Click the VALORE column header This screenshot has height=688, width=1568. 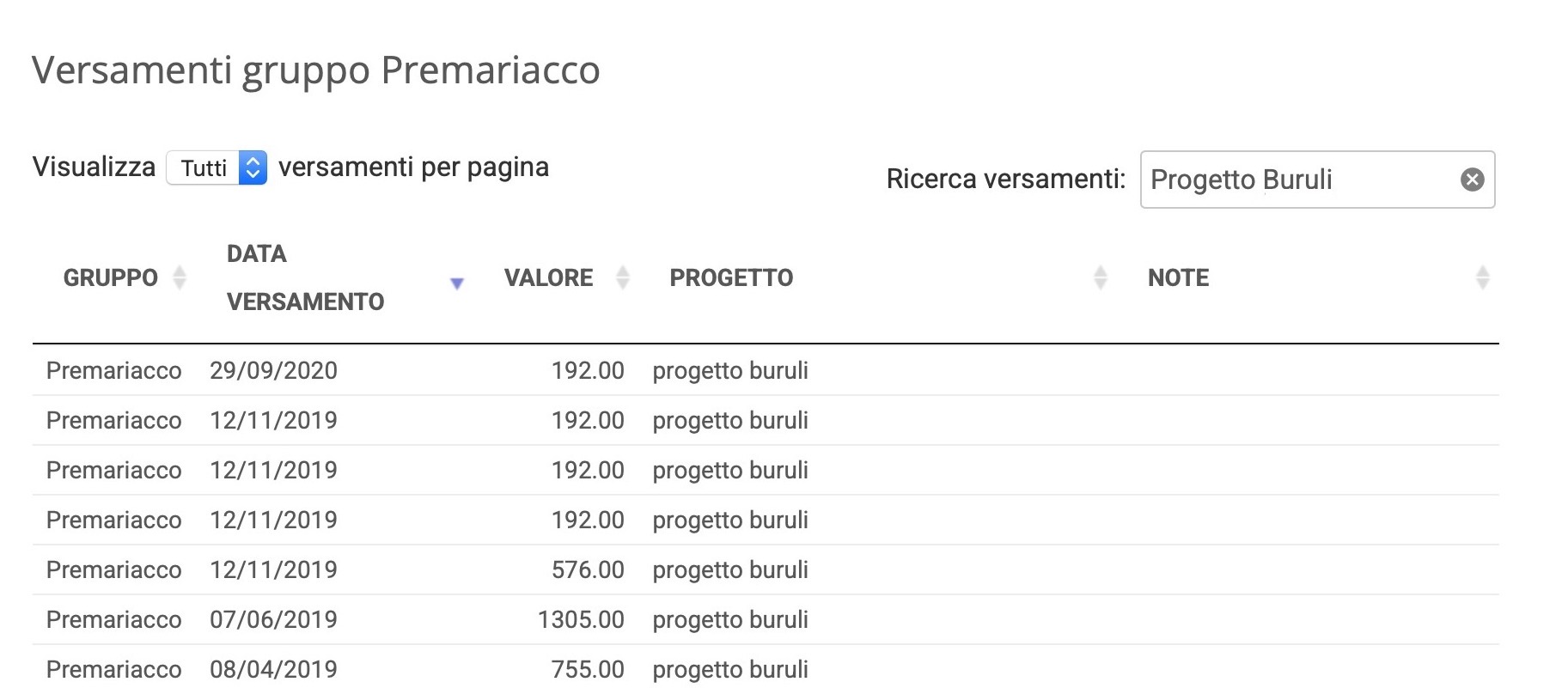[548, 277]
